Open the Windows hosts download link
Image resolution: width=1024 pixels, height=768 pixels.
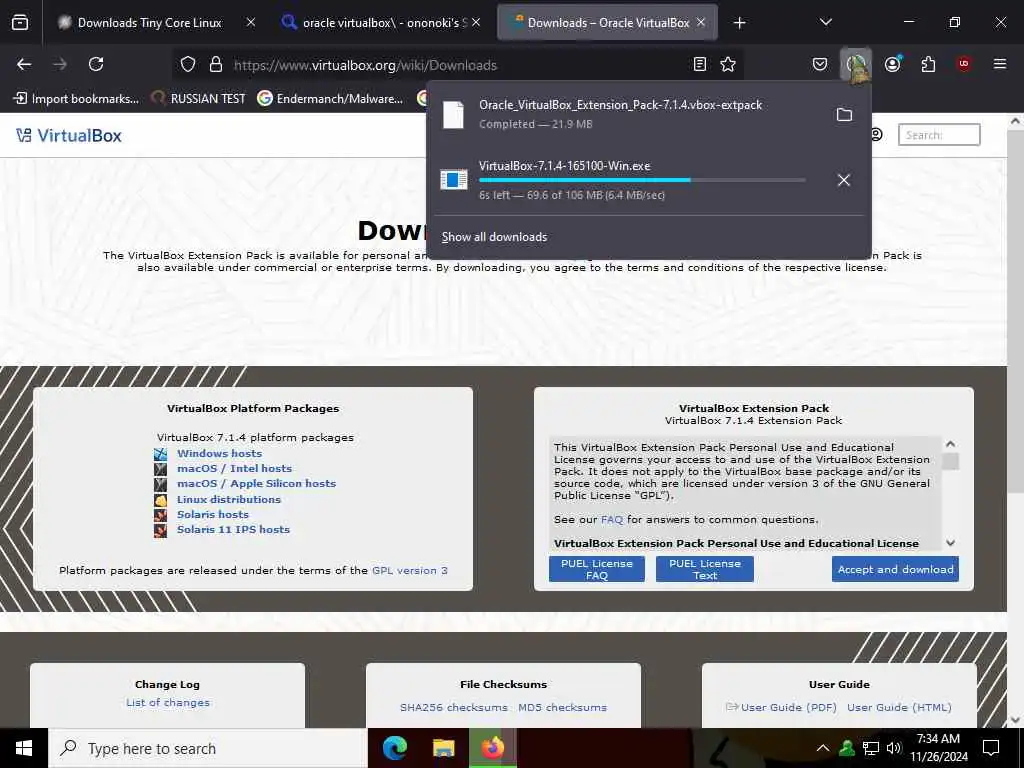click(219, 453)
